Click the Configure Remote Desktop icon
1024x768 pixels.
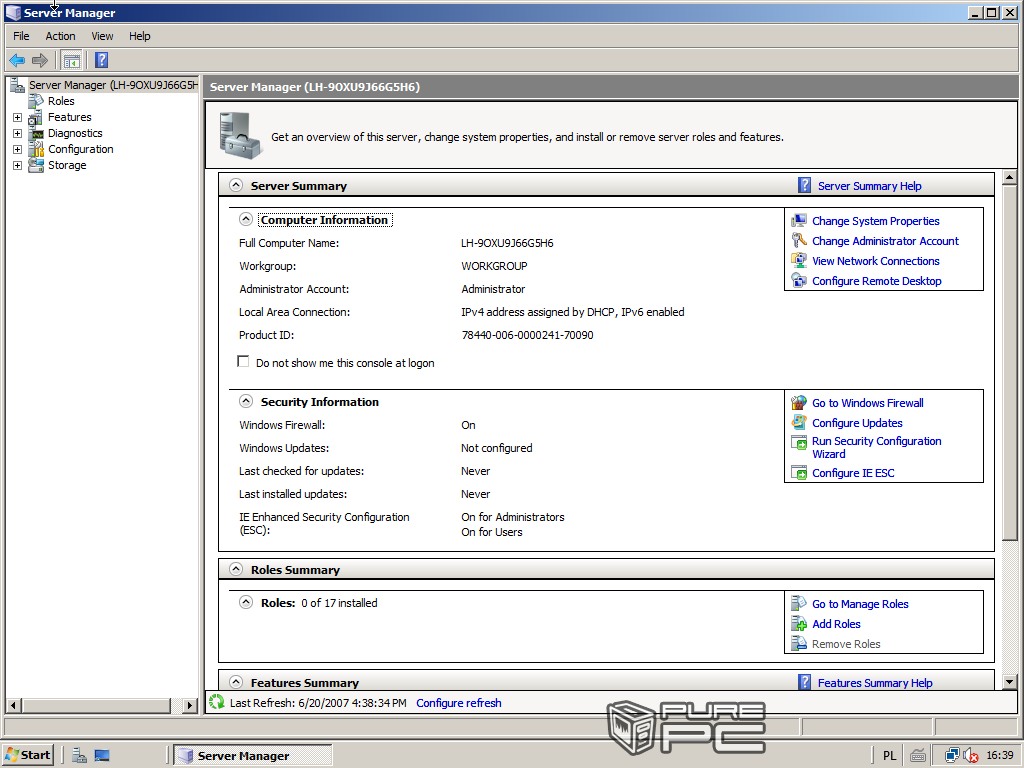[x=799, y=281]
